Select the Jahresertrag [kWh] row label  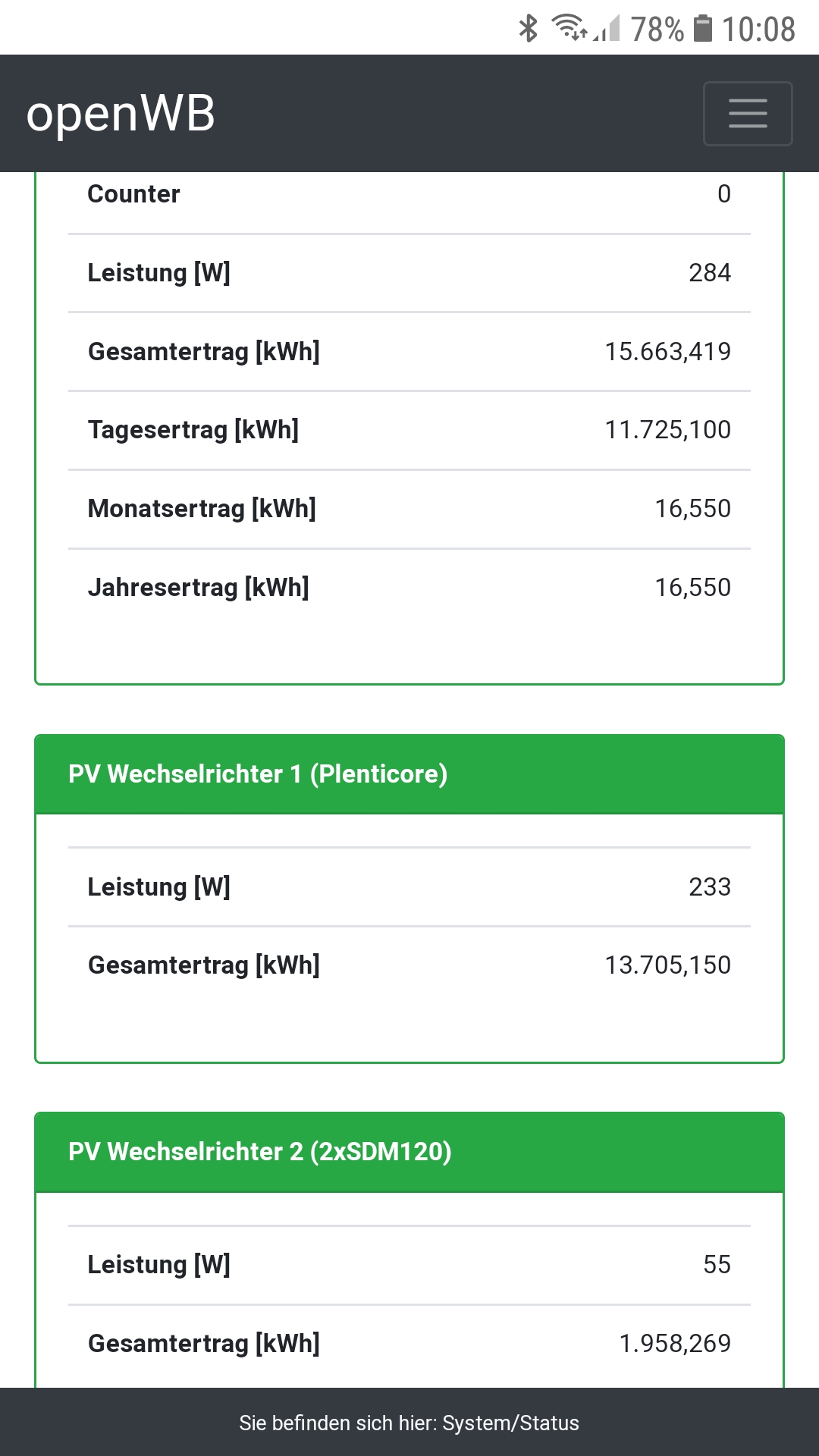pos(199,588)
